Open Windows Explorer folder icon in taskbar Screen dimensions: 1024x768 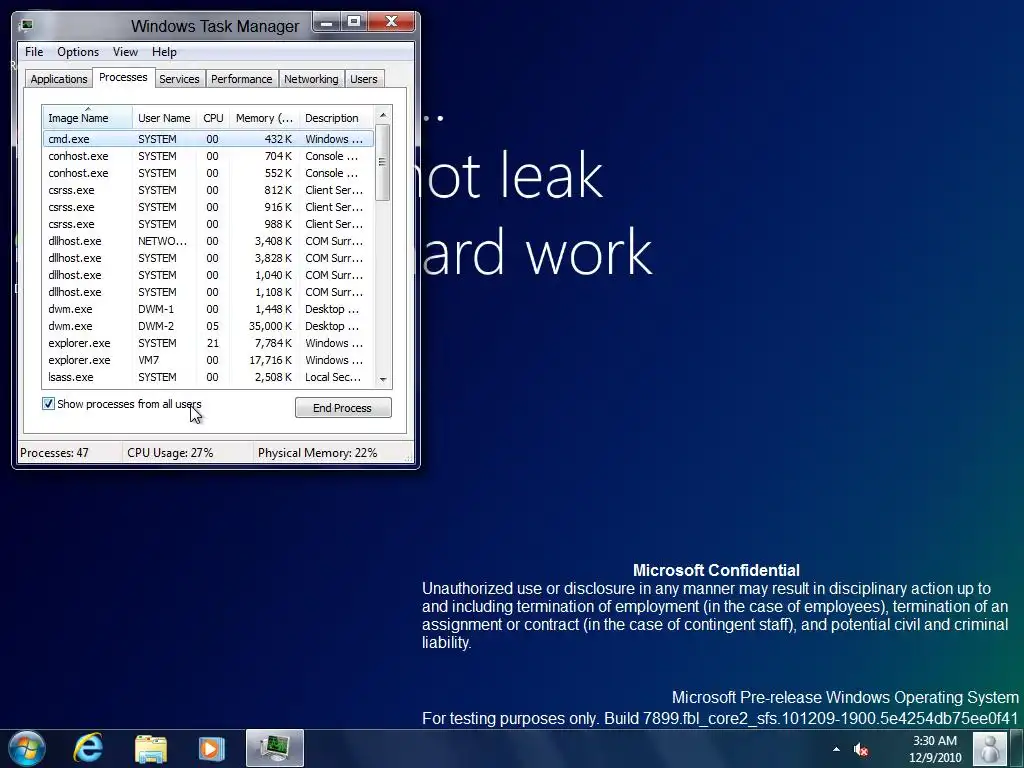click(x=151, y=748)
